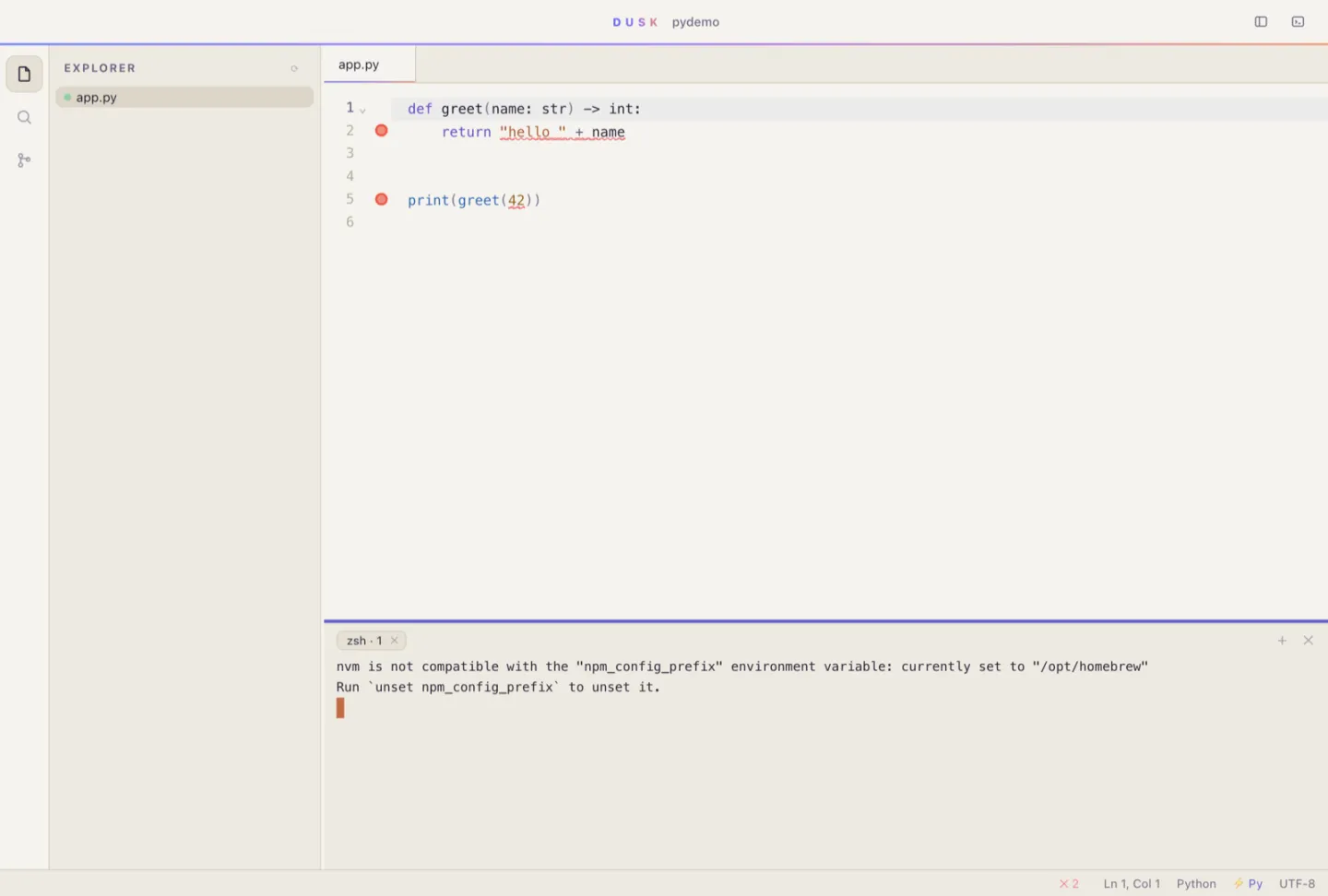Open the Source Control branch view

(x=24, y=160)
